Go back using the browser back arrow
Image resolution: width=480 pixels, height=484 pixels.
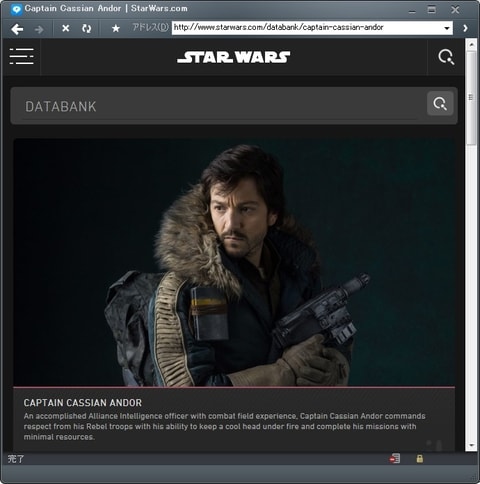17,29
